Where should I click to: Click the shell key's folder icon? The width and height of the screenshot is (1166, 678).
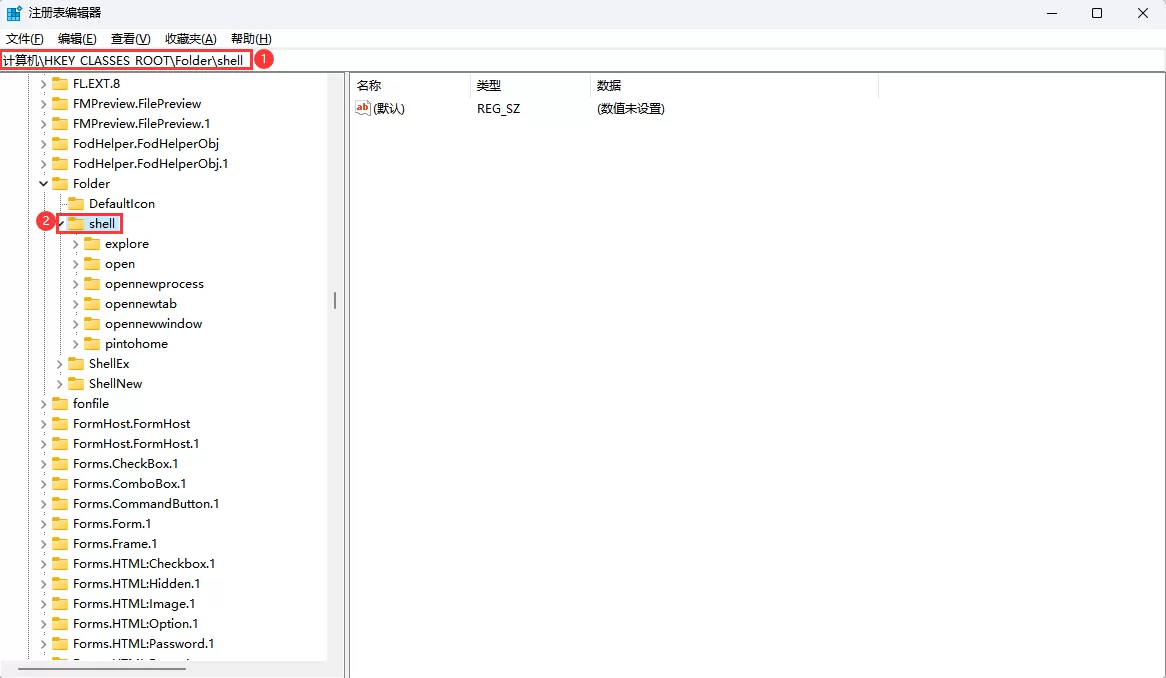(75, 223)
